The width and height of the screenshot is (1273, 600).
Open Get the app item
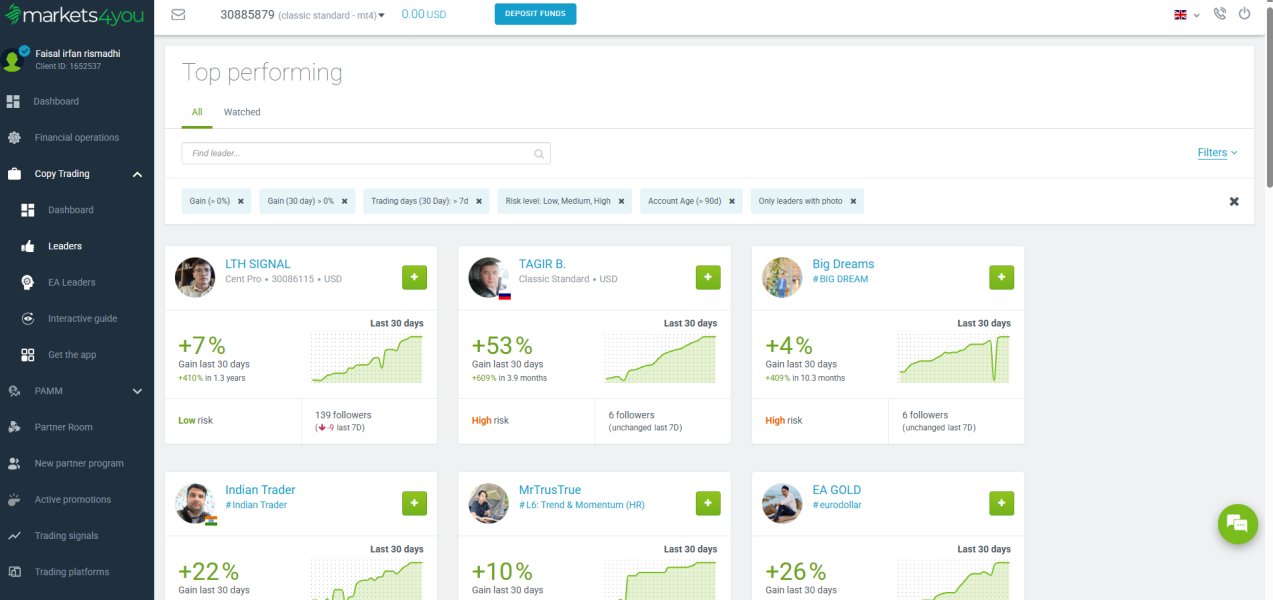(x=72, y=354)
